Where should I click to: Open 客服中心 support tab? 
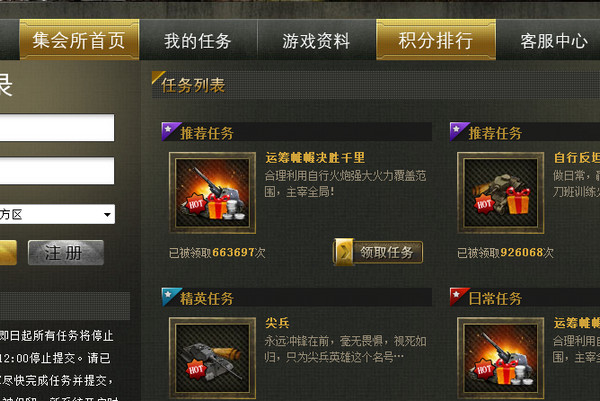[x=554, y=41]
